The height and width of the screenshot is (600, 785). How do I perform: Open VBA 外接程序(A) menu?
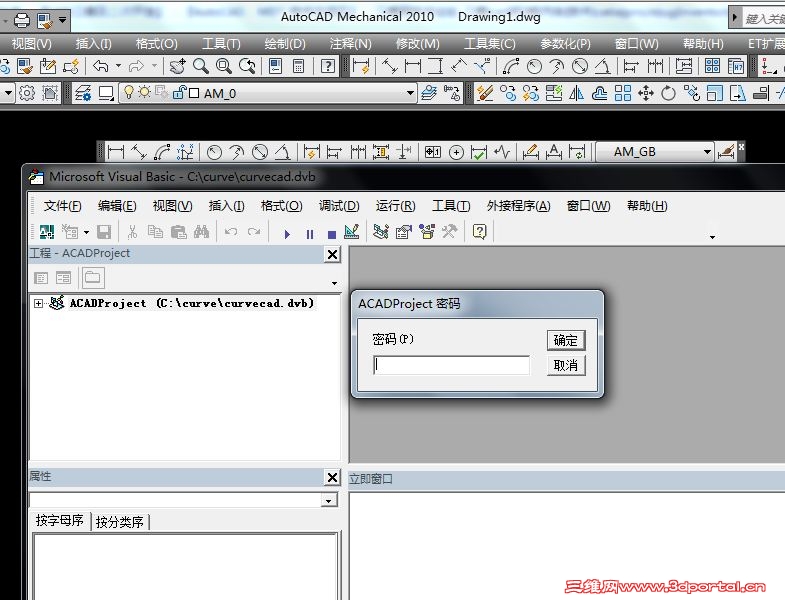[519, 206]
